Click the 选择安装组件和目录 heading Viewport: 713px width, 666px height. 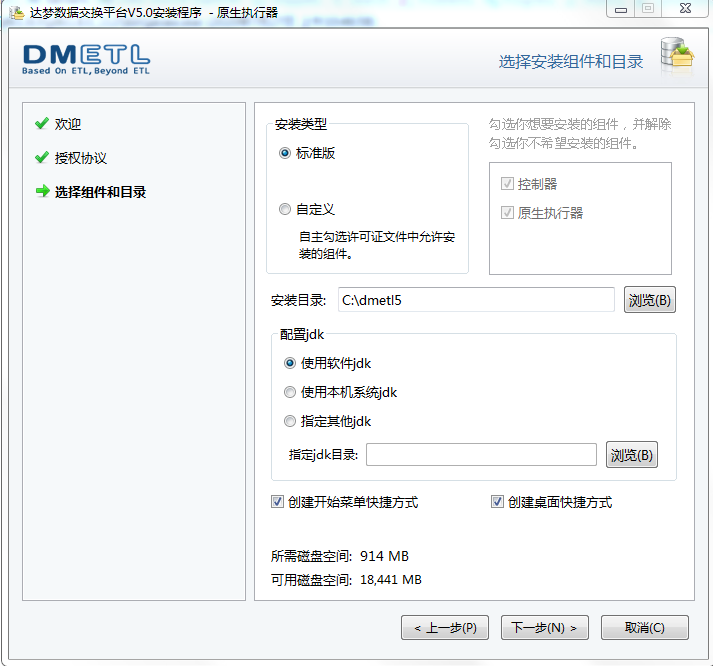[571, 61]
